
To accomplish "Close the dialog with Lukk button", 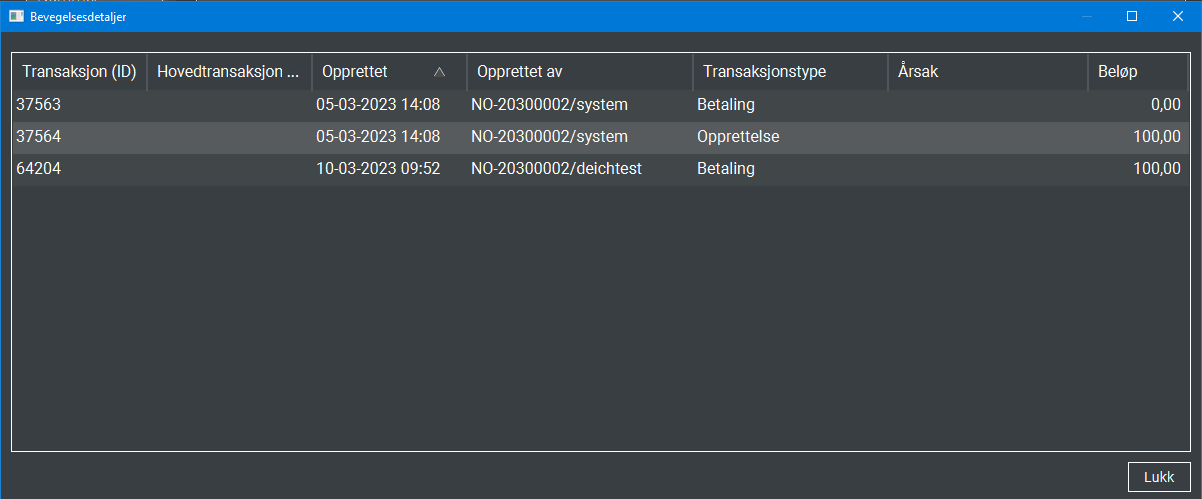I will point(1159,477).
